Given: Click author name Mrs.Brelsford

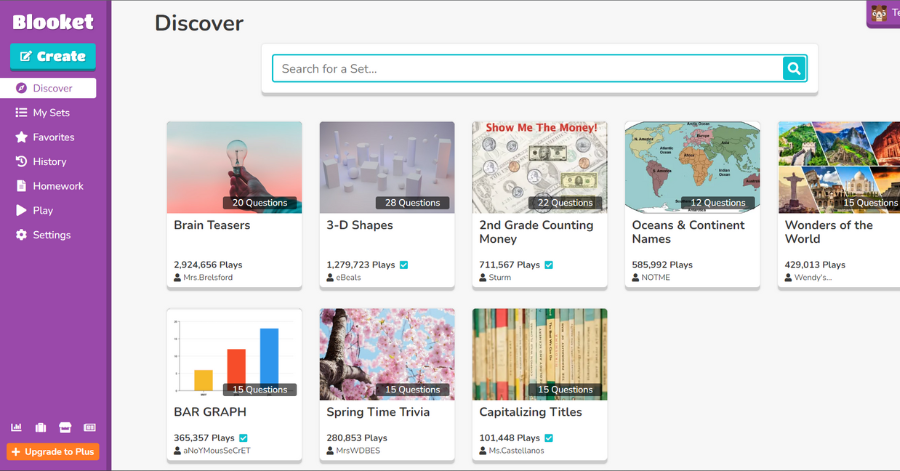Looking at the screenshot, I should pyautogui.click(x=208, y=278).
